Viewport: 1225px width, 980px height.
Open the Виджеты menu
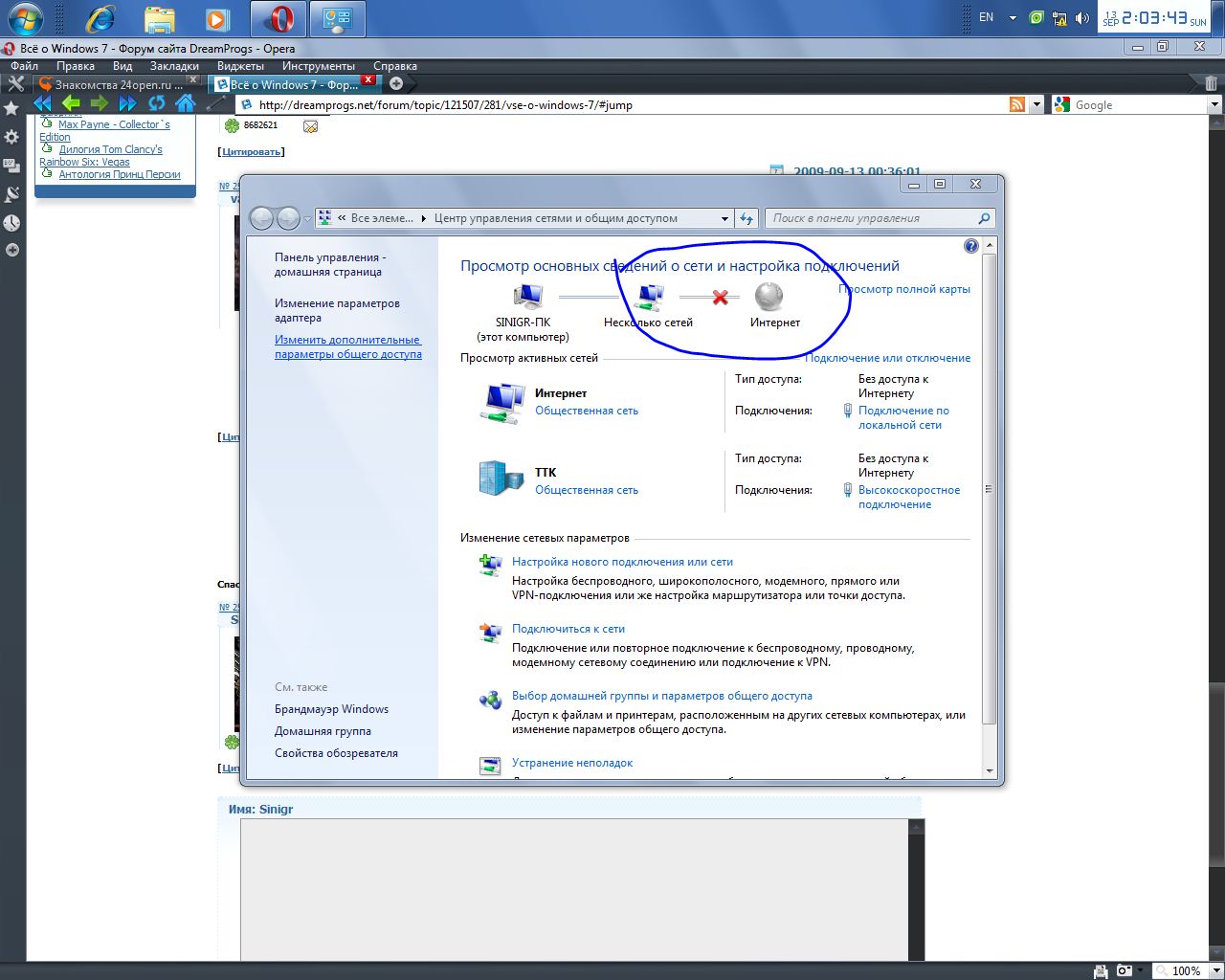pyautogui.click(x=240, y=66)
